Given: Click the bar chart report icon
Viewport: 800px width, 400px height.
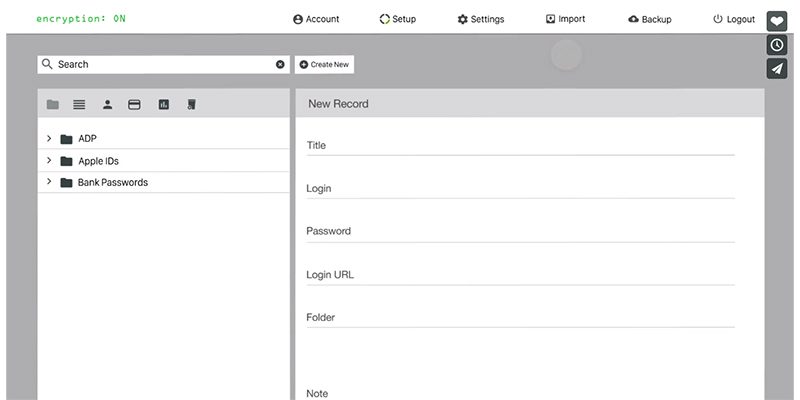Looking at the screenshot, I should [163, 104].
